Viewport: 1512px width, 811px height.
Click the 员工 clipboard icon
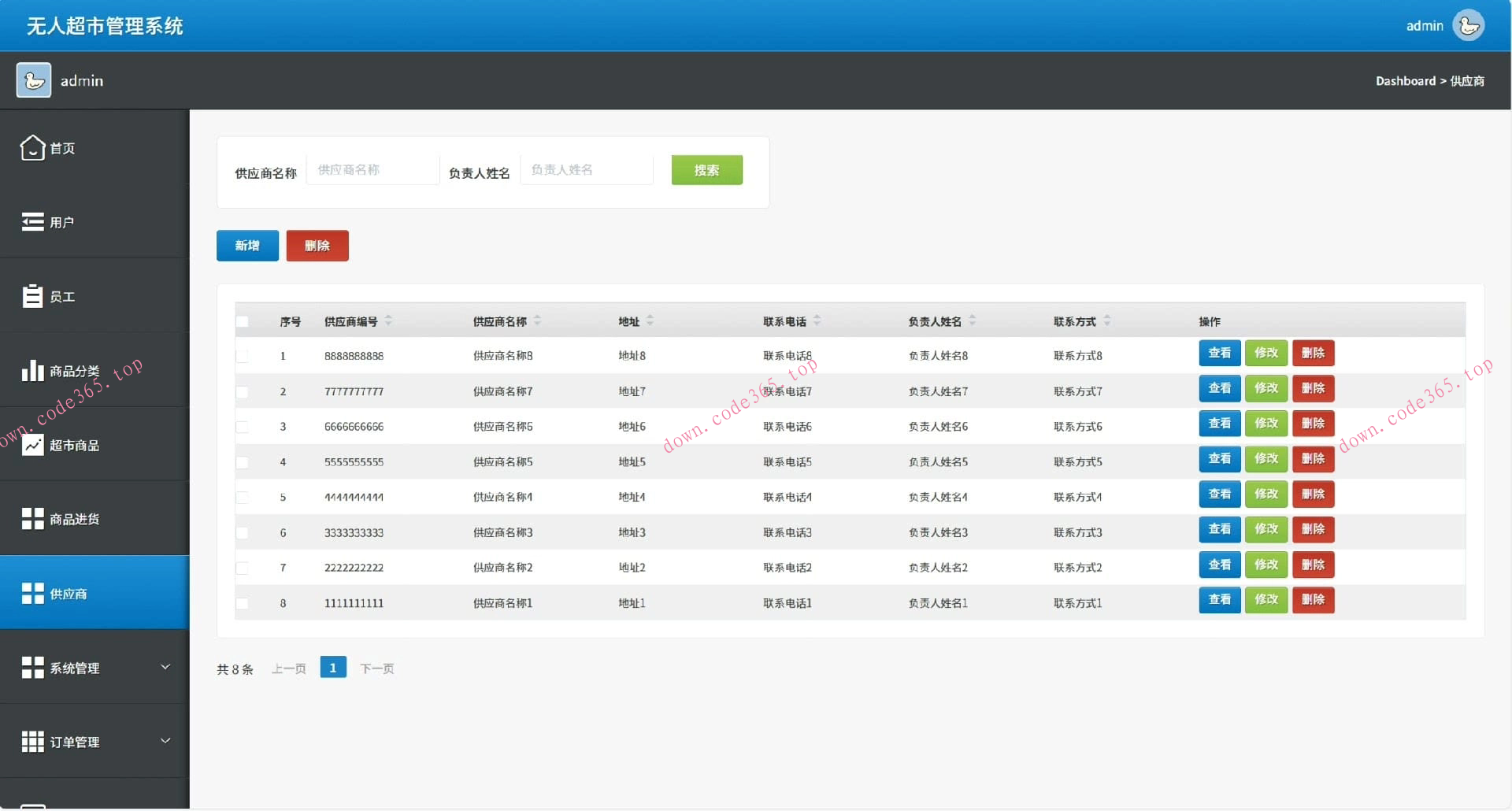click(x=32, y=296)
